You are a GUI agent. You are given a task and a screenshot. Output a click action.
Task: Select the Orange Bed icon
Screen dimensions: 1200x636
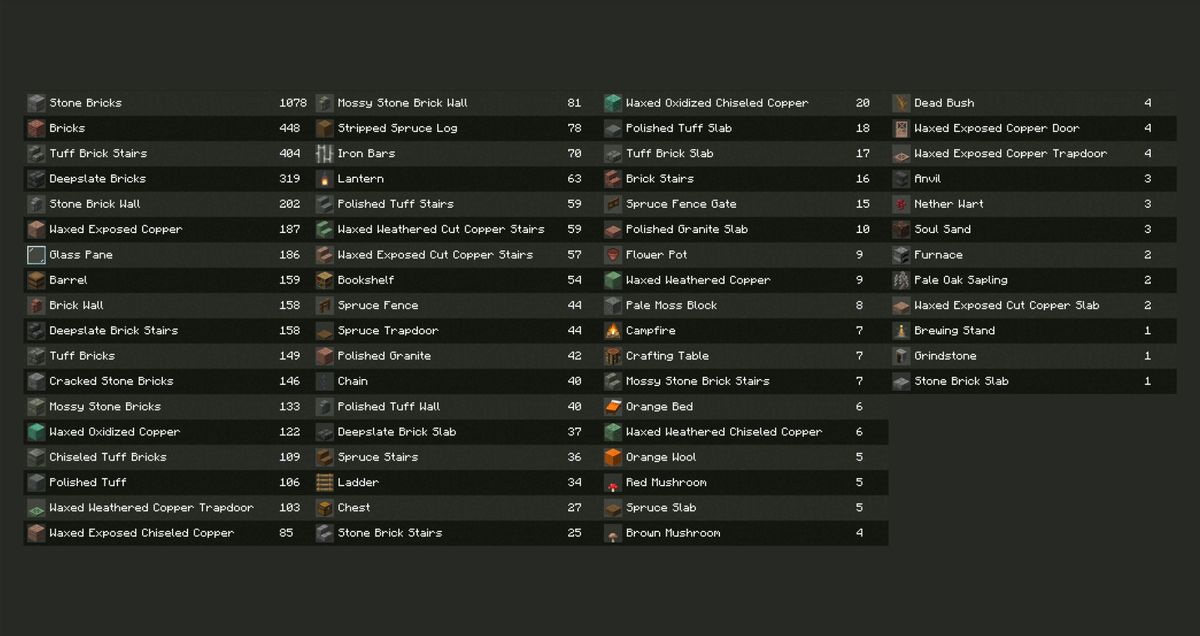[613, 407]
